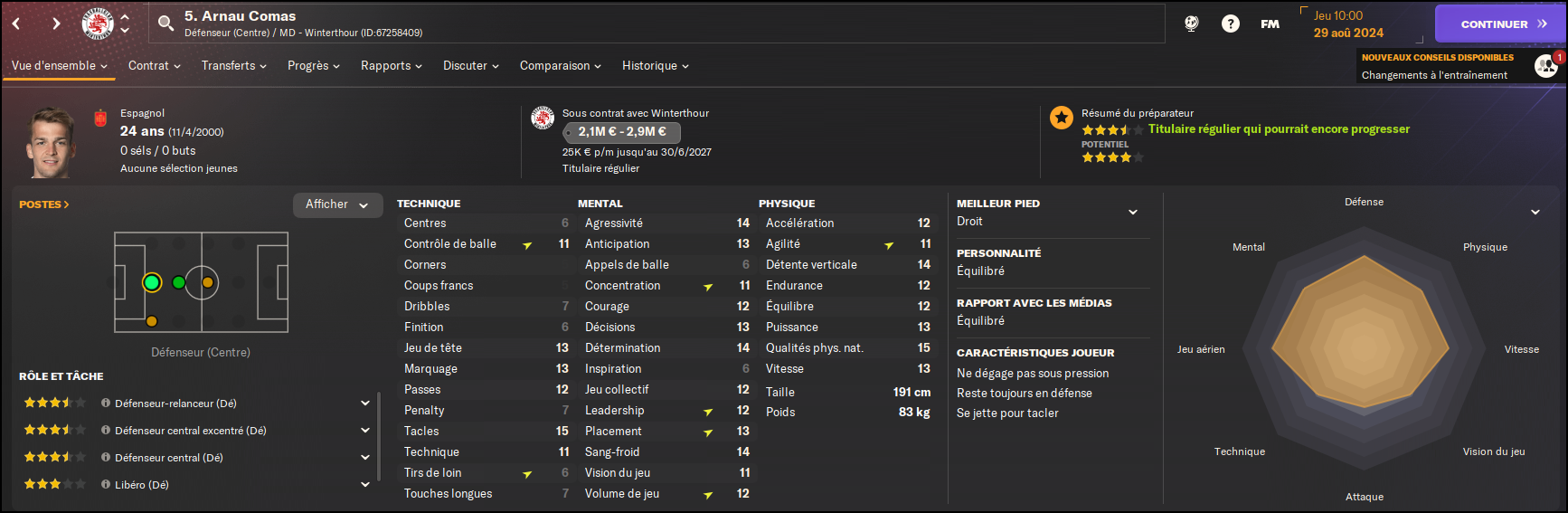This screenshot has width=1568, height=513.
Task: Select the orange right-back position dot
Action: 152,321
